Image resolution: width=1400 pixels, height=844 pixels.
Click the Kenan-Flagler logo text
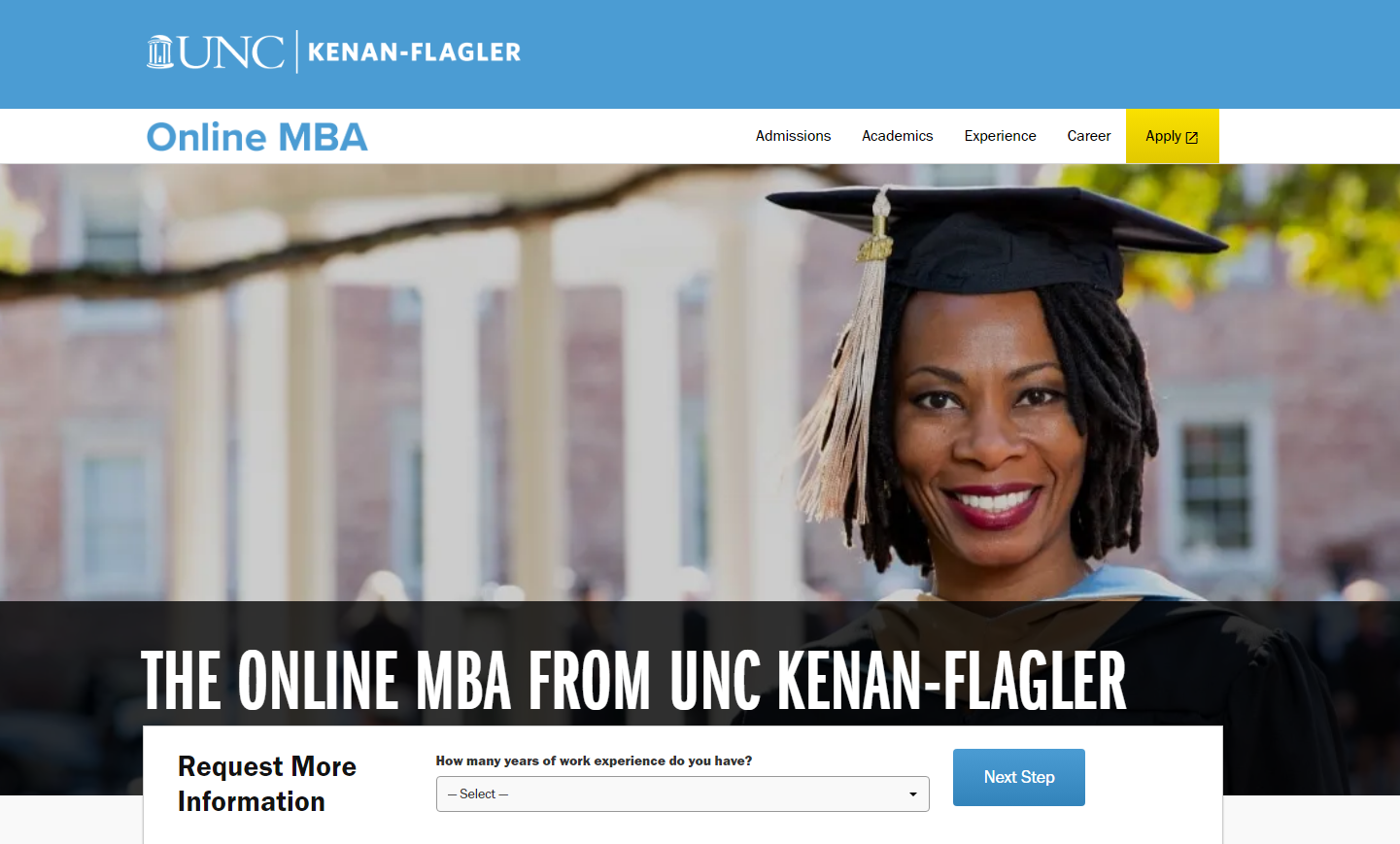click(x=415, y=52)
